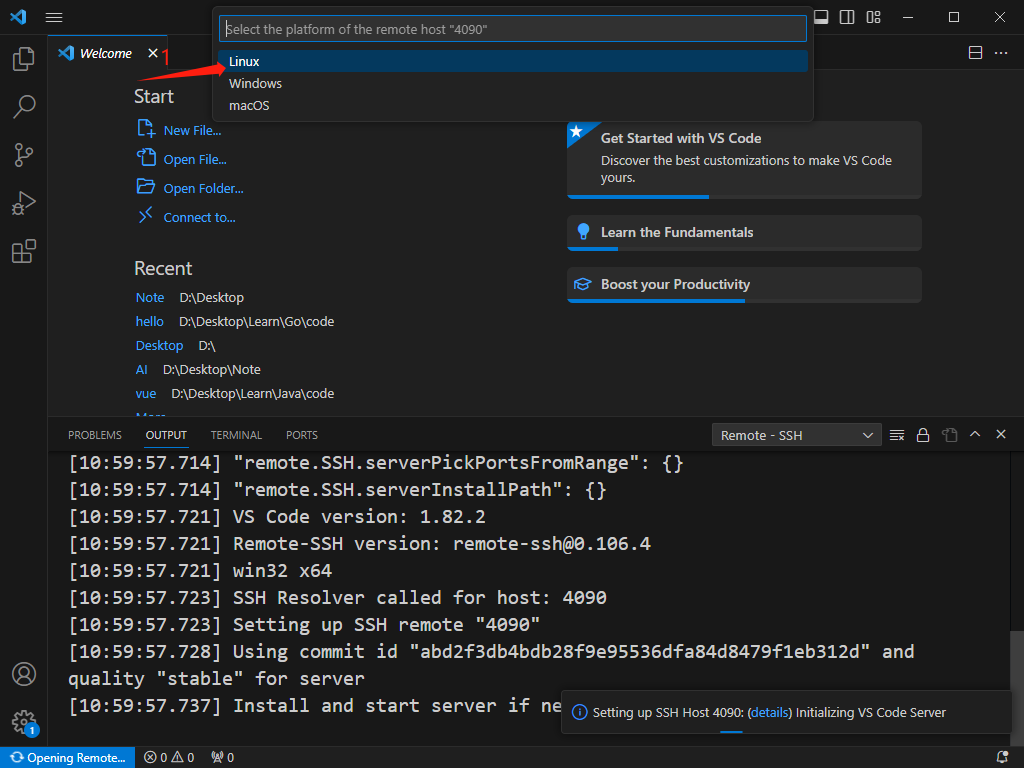Screen dimensions: 1024x768
Task: Open recent folder Note
Action: click(x=150, y=297)
